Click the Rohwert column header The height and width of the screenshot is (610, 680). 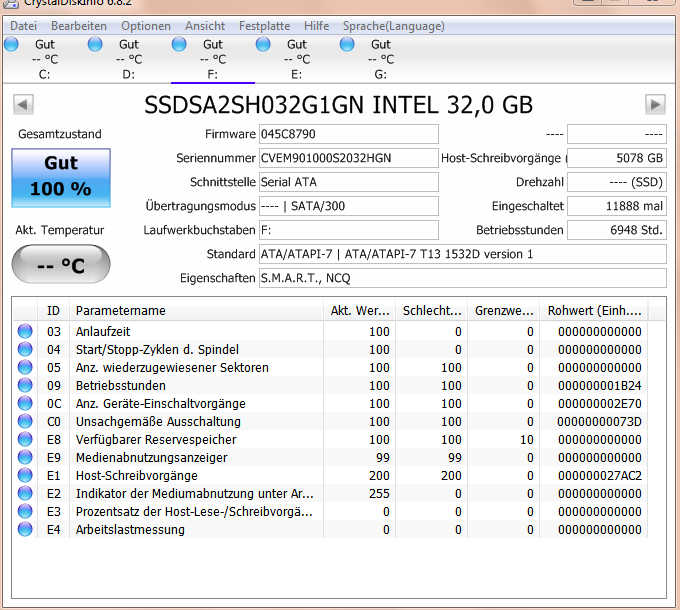pyautogui.click(x=594, y=311)
